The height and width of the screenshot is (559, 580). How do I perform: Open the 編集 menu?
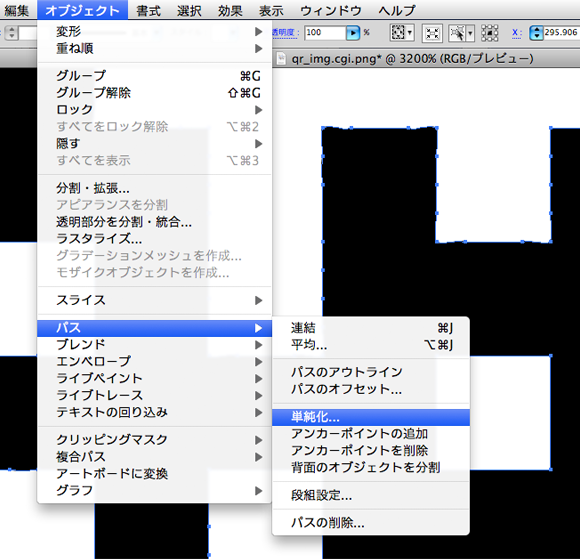(16, 10)
